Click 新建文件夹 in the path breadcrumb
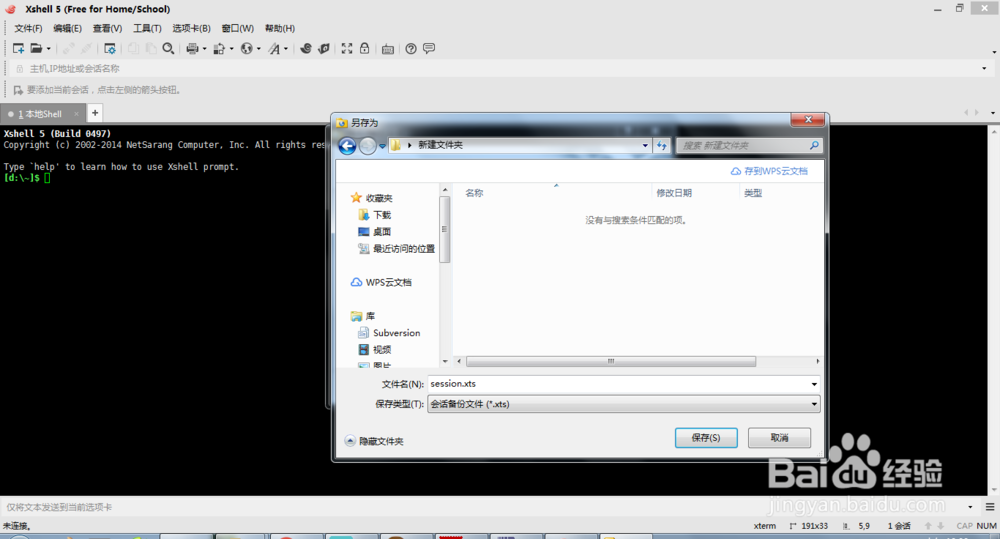The height and width of the screenshot is (539, 1000). coord(440,145)
